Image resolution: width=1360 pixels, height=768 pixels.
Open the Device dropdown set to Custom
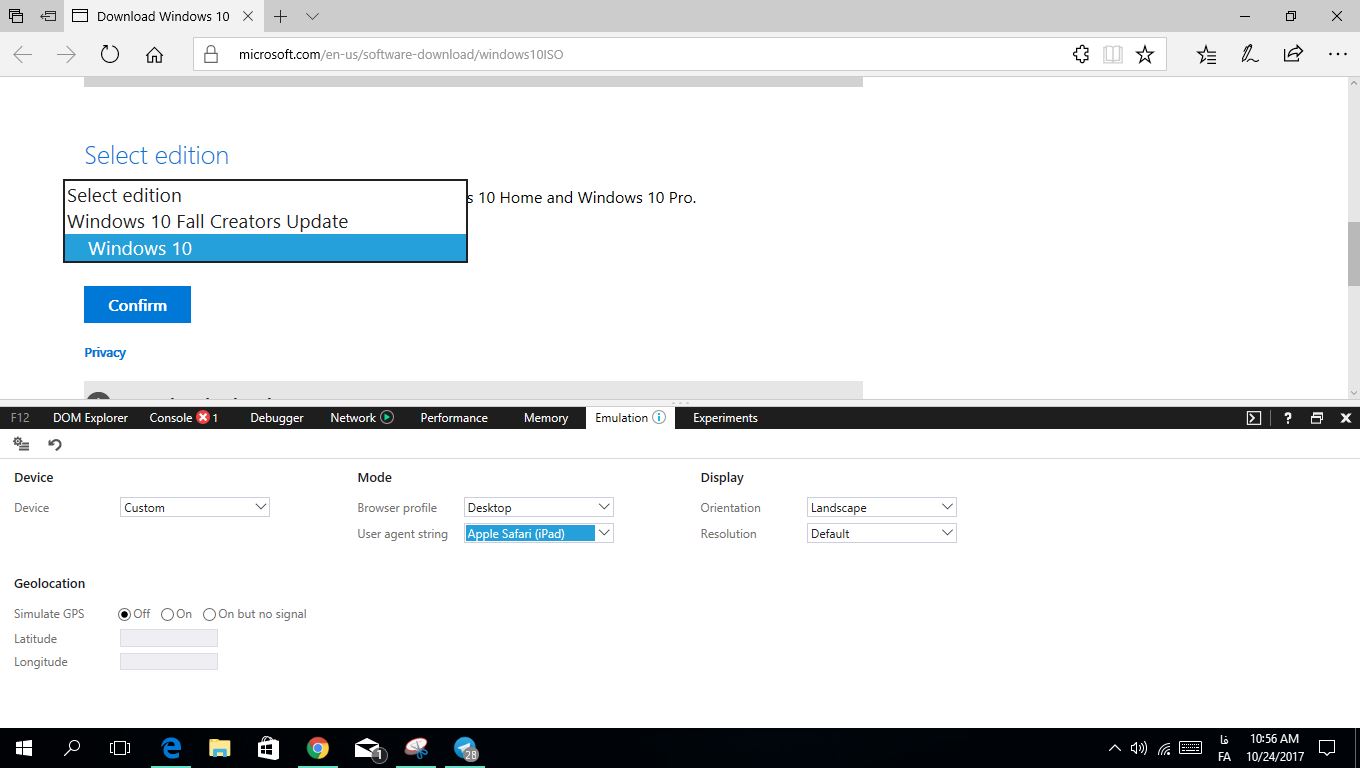pyautogui.click(x=195, y=507)
